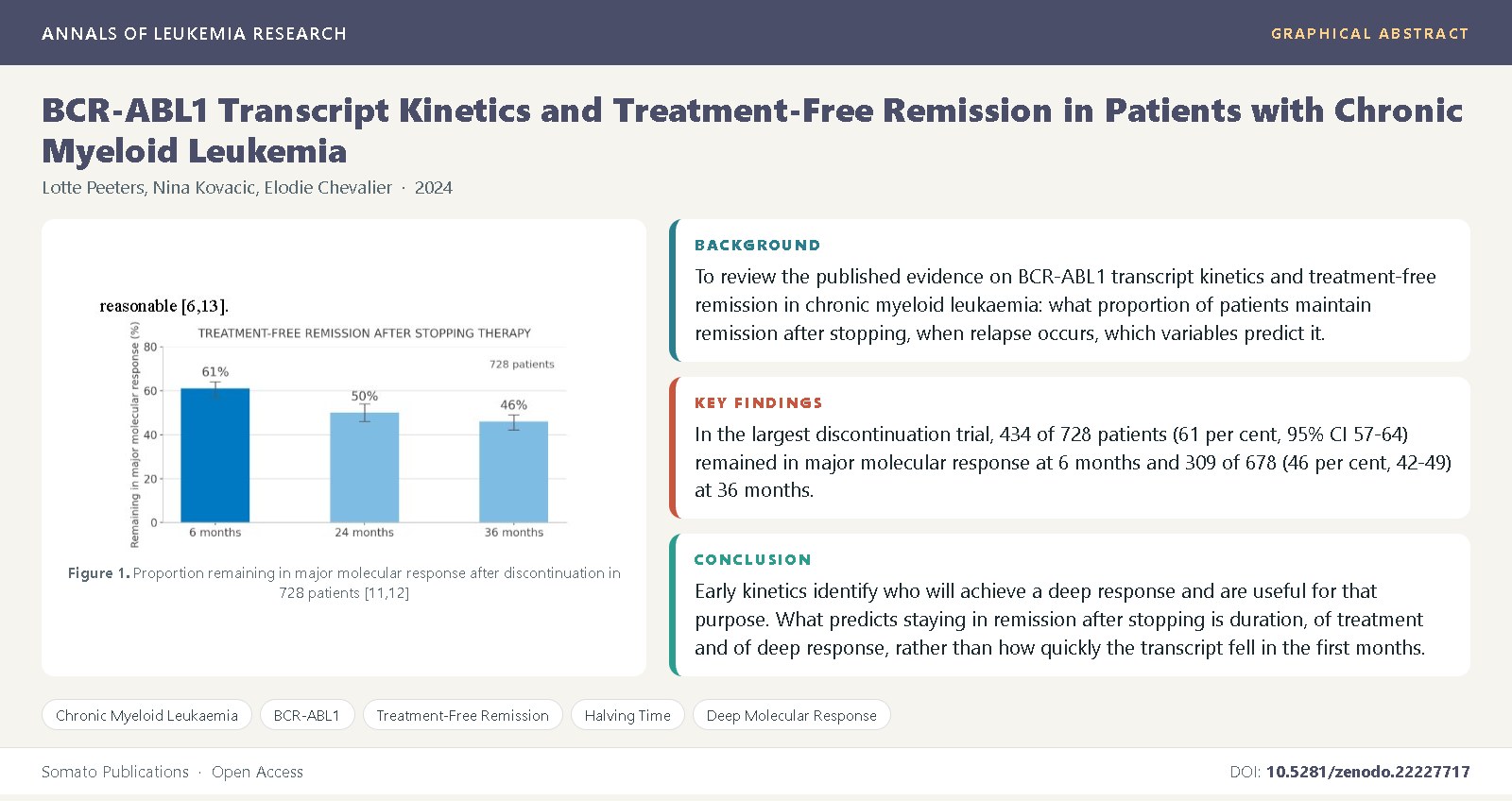1512x801 pixels.
Task: Click the Key Findings section heading
Action: [759, 402]
